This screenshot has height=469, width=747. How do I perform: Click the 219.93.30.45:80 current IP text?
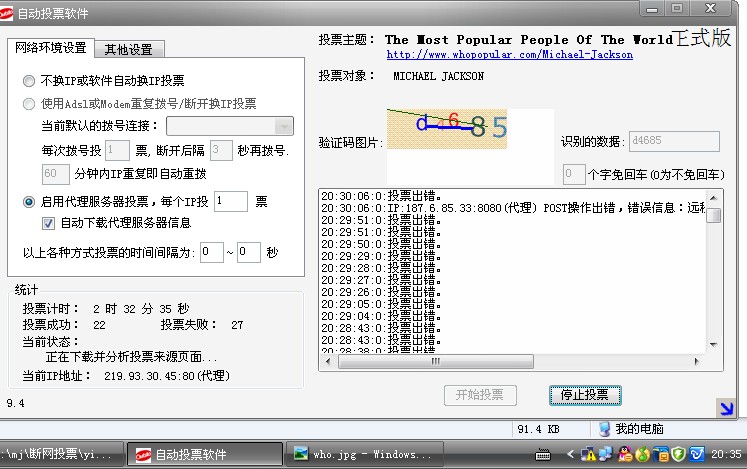click(167, 376)
